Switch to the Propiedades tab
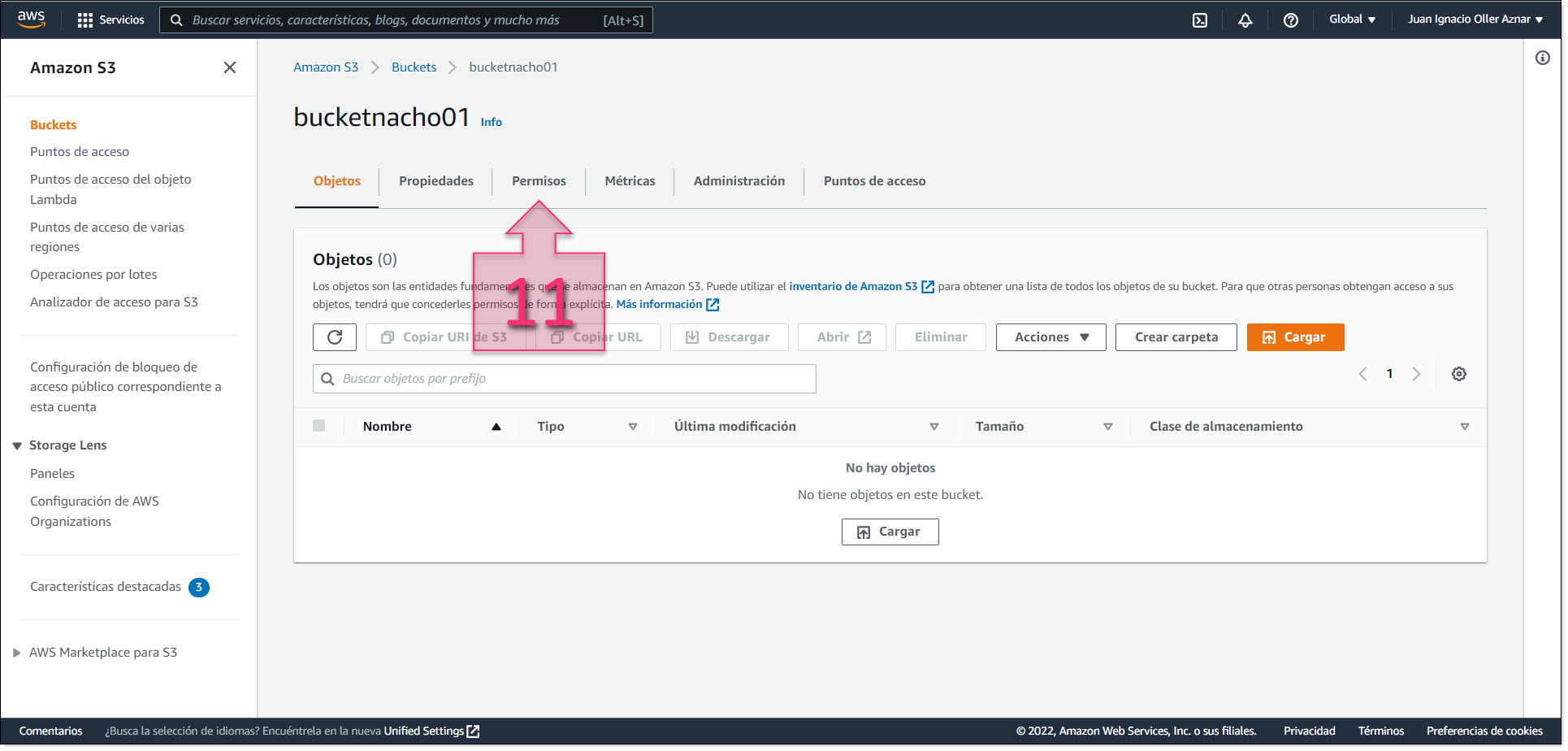The height and width of the screenshot is (751, 1568). tap(435, 181)
